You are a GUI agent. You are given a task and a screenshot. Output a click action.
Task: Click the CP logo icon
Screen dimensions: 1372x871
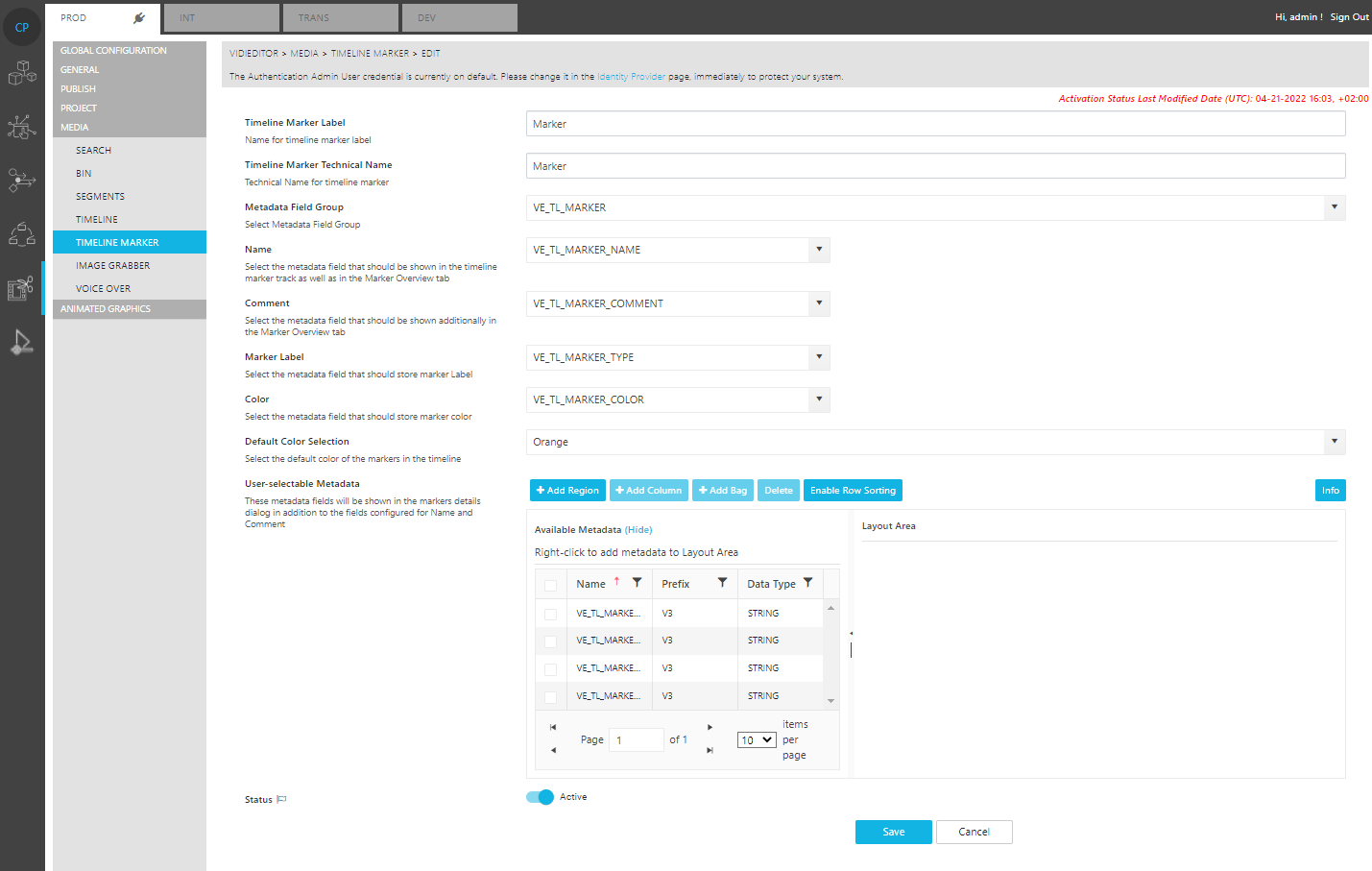point(22,27)
